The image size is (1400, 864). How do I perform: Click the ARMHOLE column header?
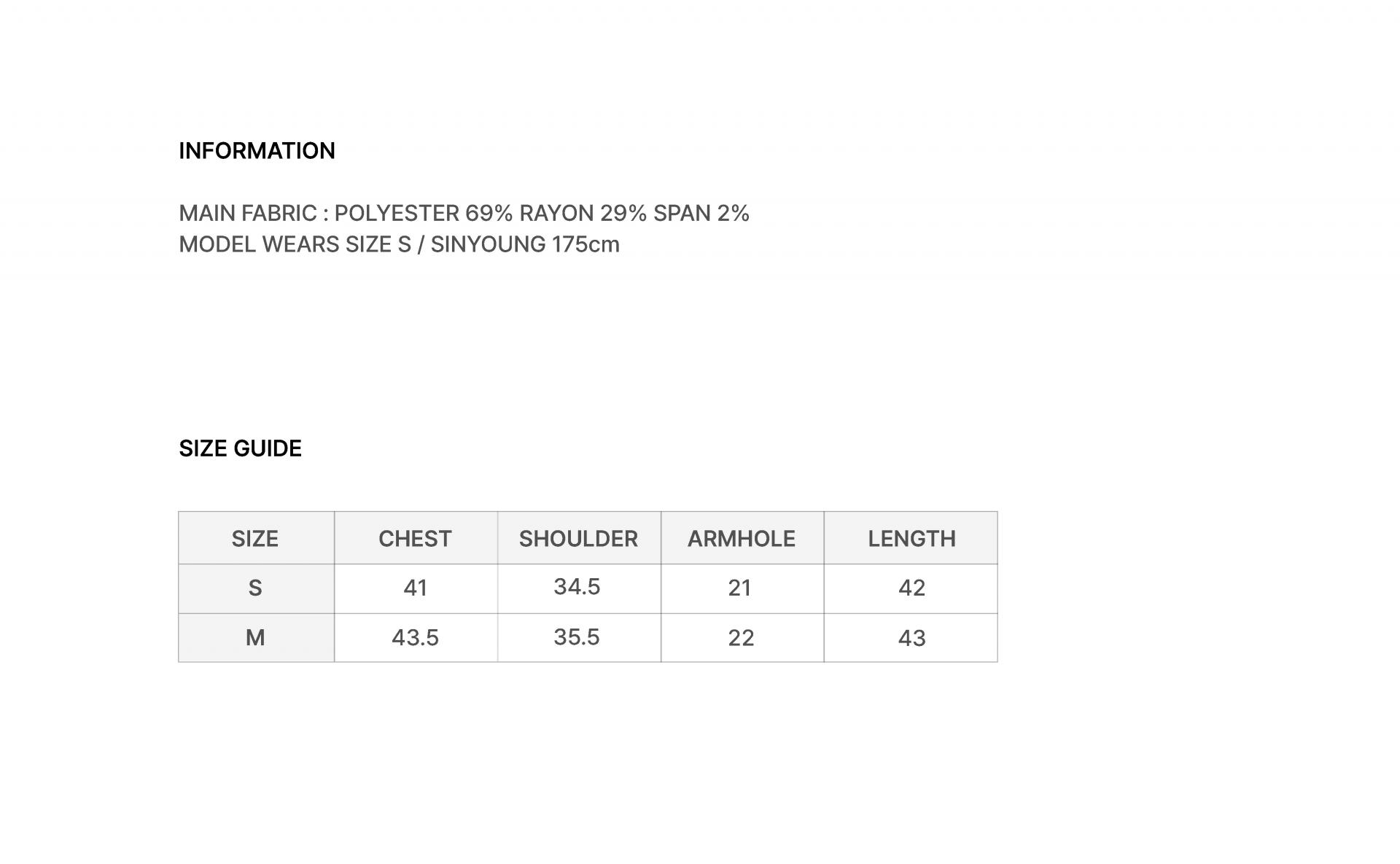point(742,538)
